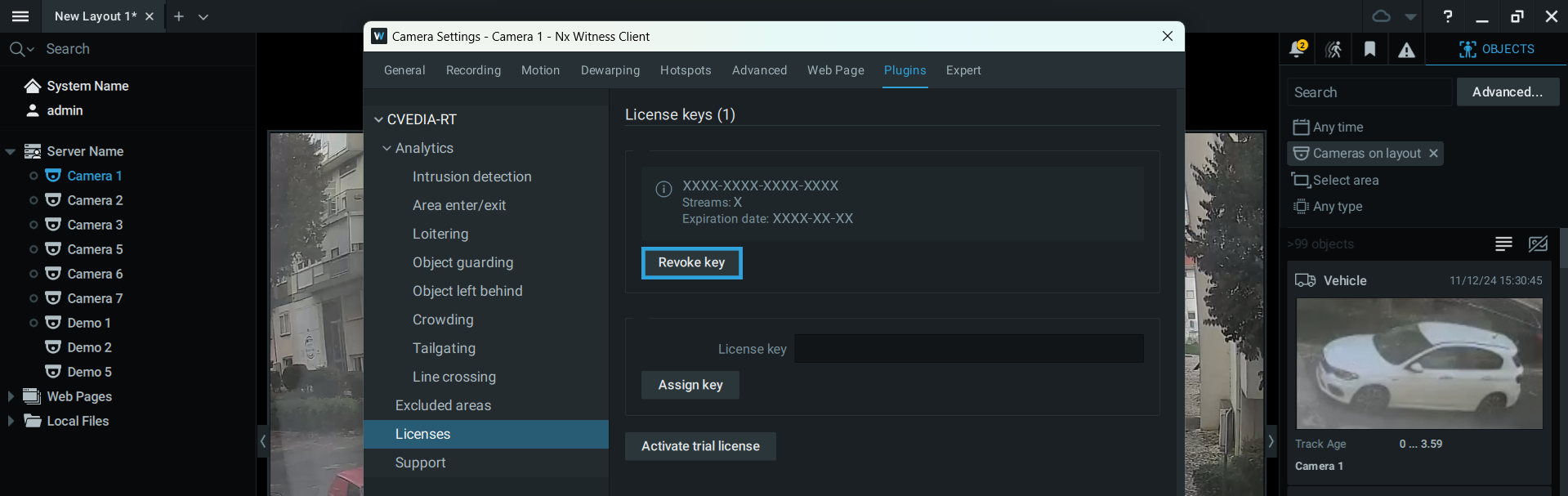Click the Web Pages icon
The width and height of the screenshot is (1568, 496).
point(33,396)
